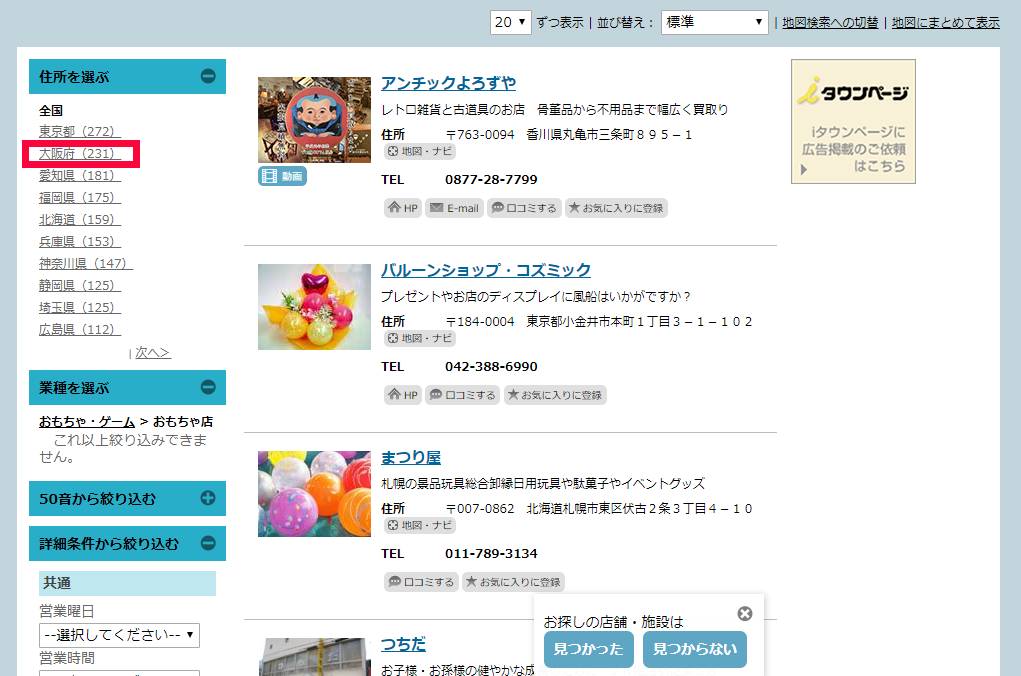Open the 並び替え sort dropdown

(x=714, y=22)
